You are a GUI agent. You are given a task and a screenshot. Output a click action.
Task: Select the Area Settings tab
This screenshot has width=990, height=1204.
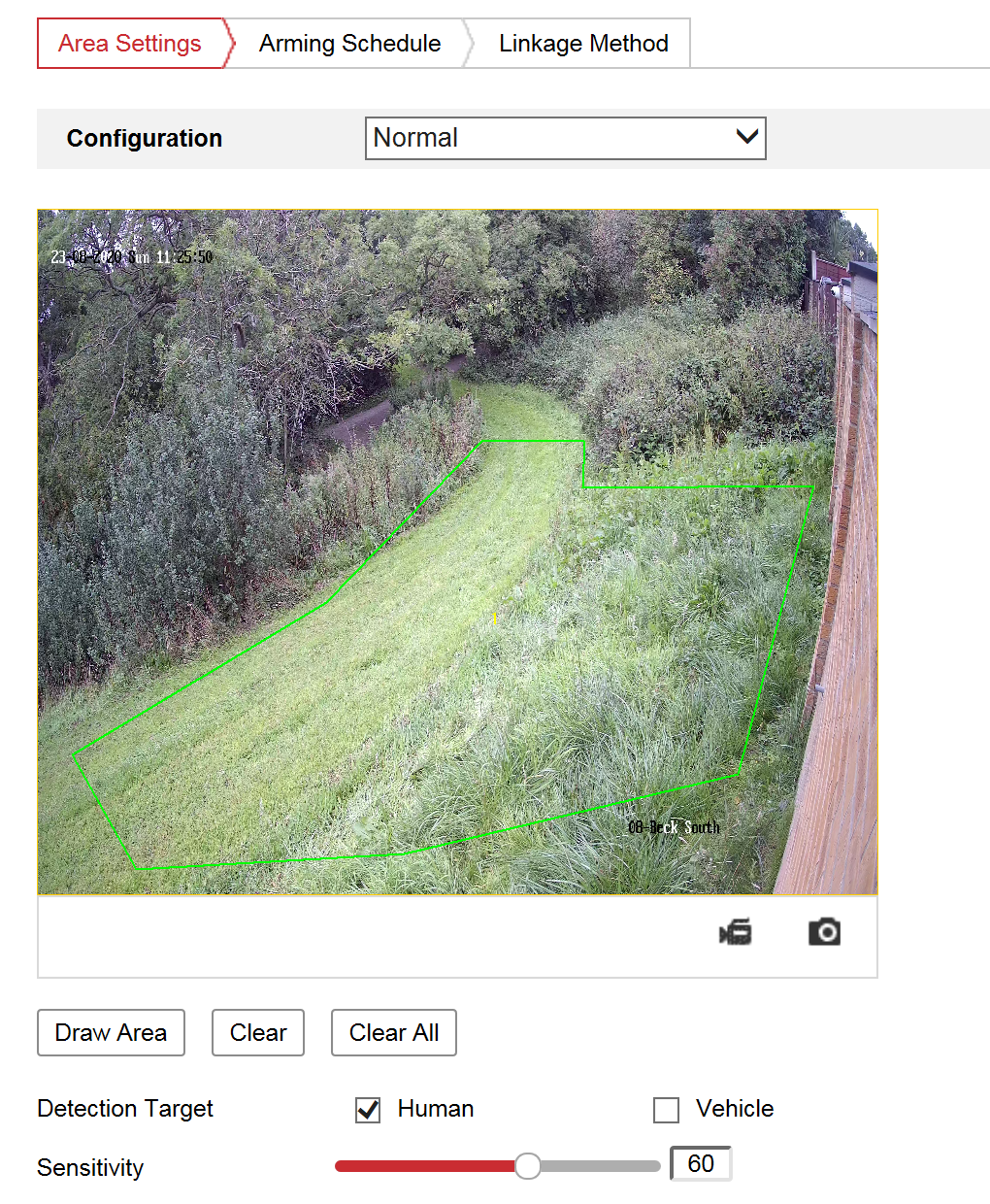tap(130, 44)
